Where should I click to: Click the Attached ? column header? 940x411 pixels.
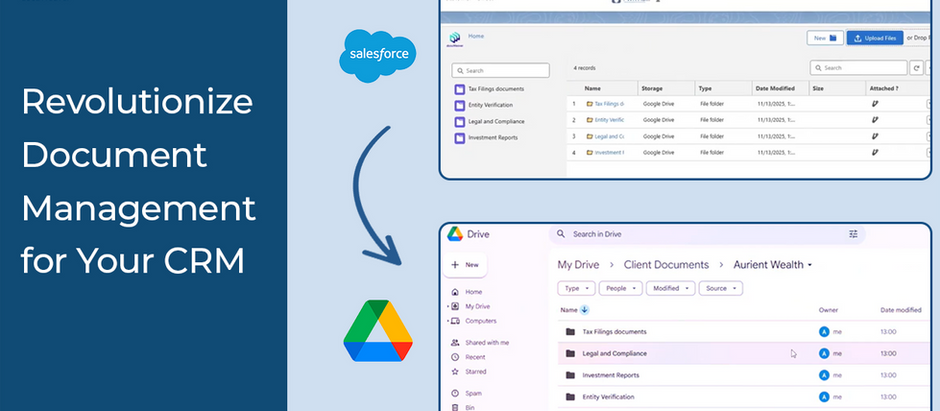884,88
